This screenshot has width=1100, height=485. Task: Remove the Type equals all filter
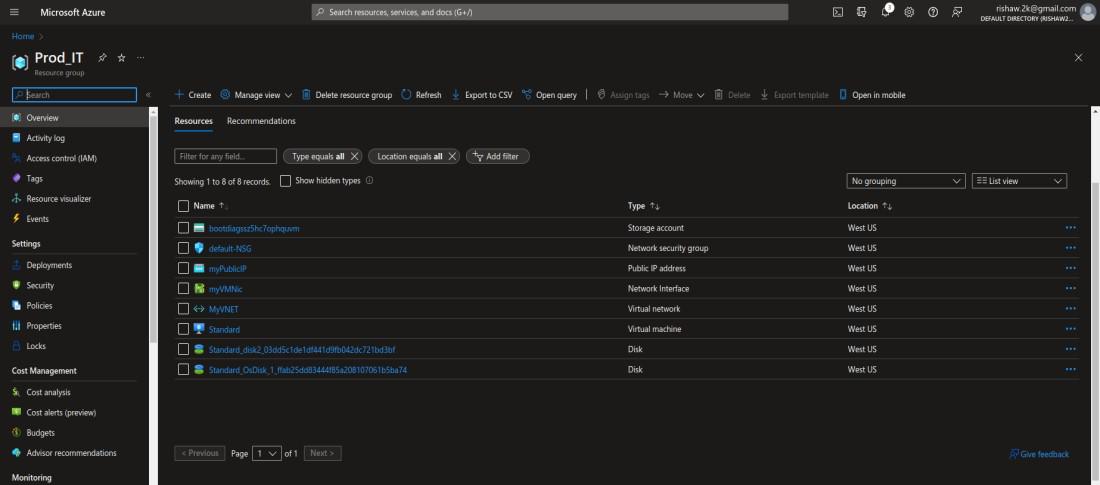point(354,157)
